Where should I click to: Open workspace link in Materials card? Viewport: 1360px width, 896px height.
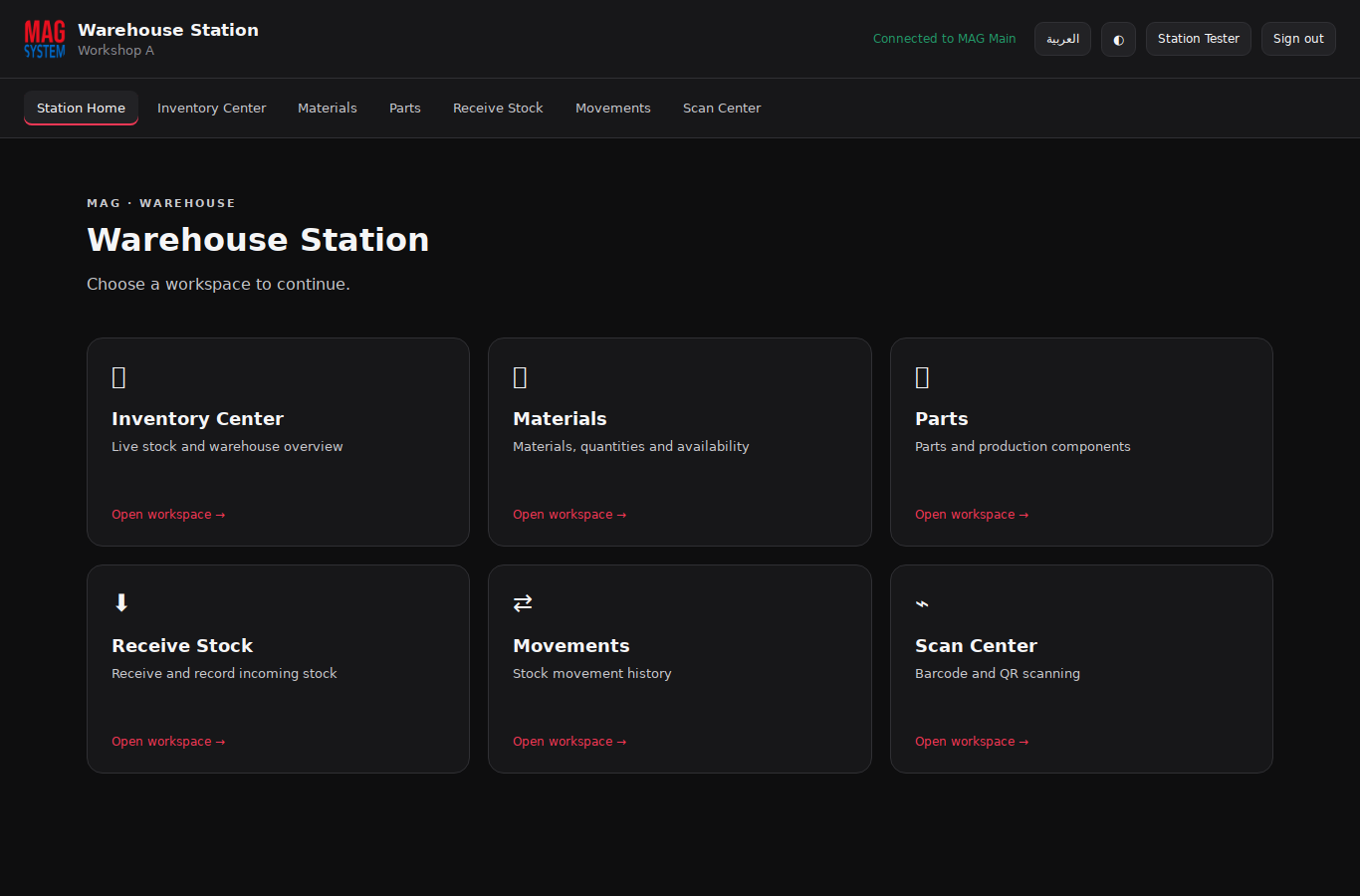tap(569, 515)
